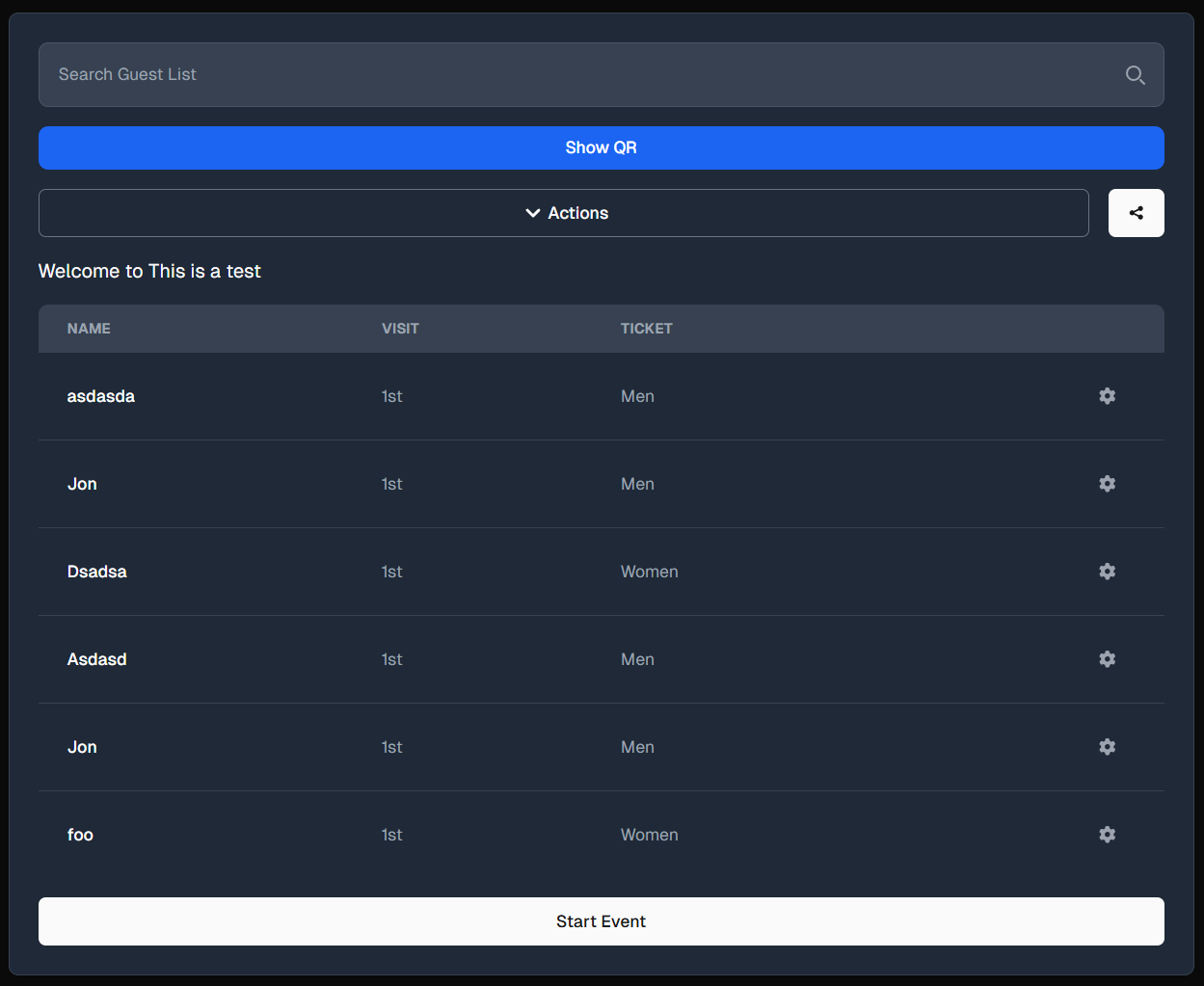Expand the Actions dropdown

[x=564, y=213]
